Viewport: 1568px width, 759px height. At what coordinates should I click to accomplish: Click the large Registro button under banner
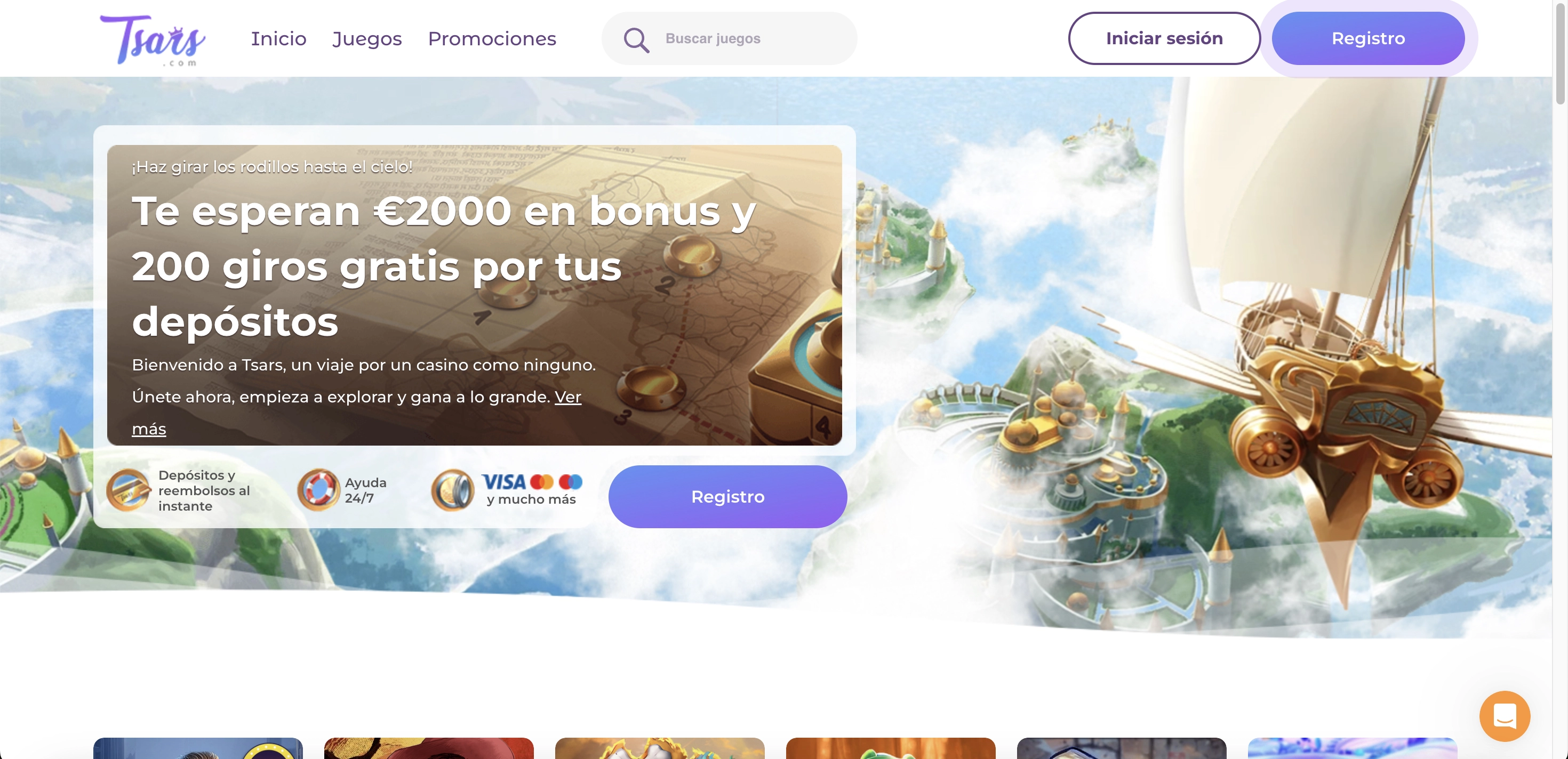727,497
